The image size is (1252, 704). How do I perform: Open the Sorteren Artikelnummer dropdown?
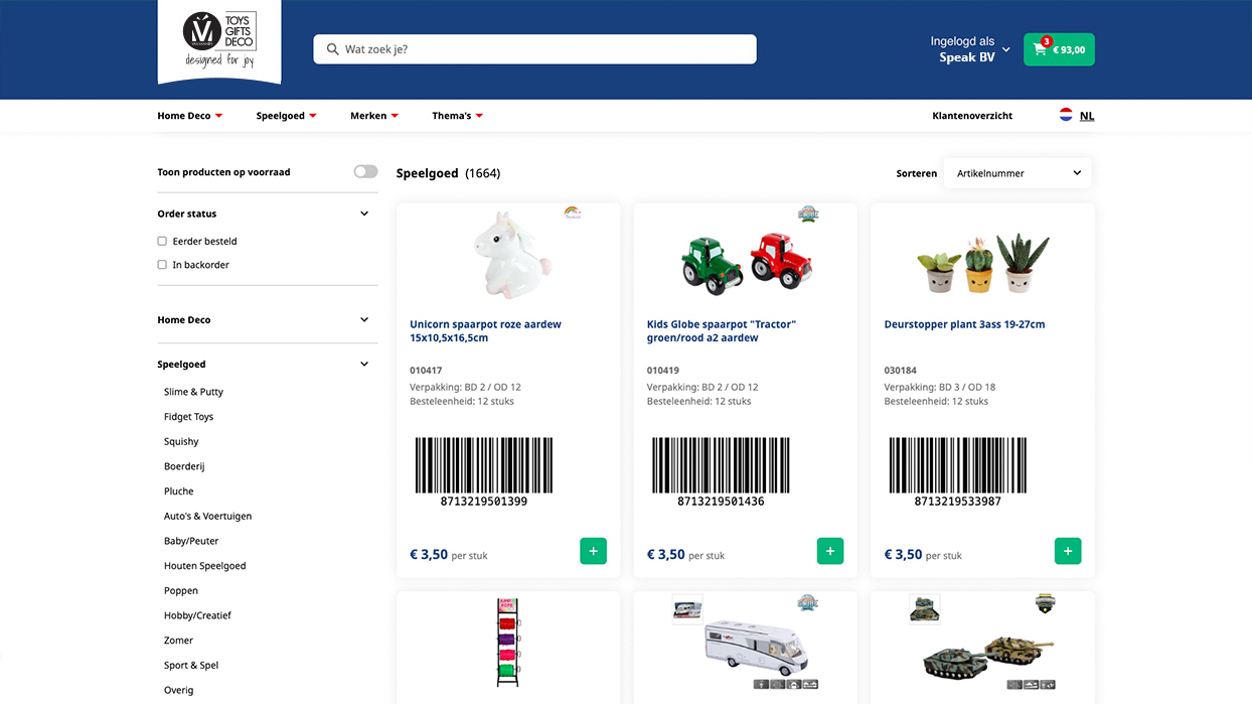pos(1017,173)
